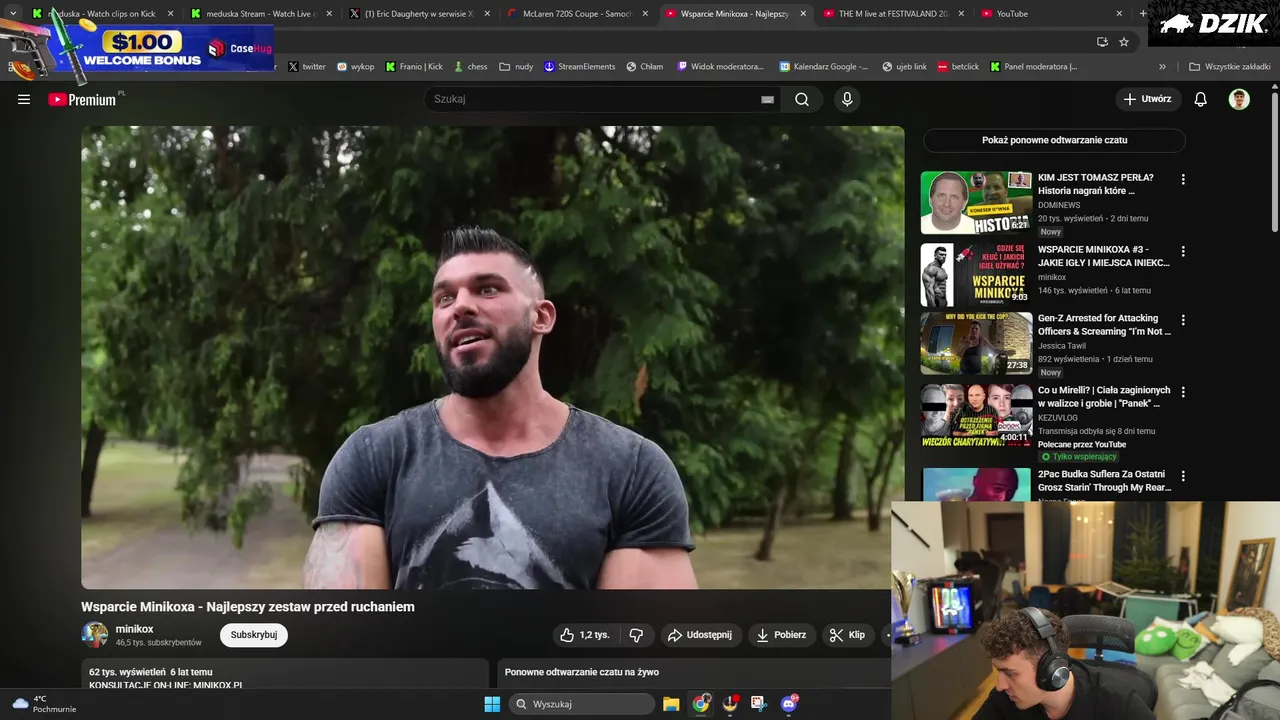This screenshot has height=720, width=1280.
Task: Open options for Gen-Z Arrested video
Action: coord(1183,320)
